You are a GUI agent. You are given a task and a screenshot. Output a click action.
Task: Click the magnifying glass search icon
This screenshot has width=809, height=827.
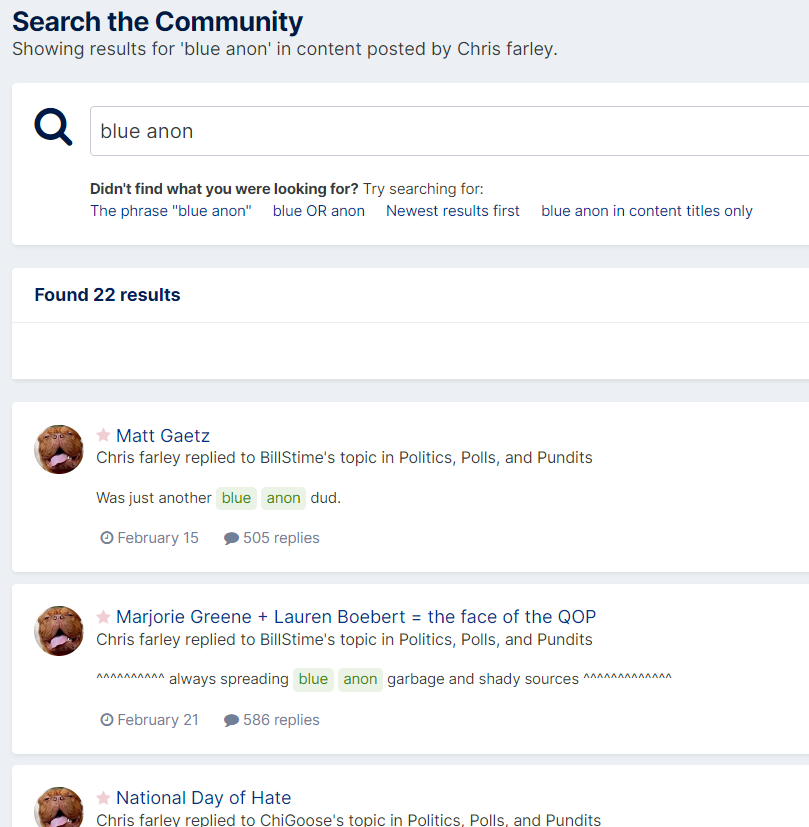pyautogui.click(x=53, y=127)
